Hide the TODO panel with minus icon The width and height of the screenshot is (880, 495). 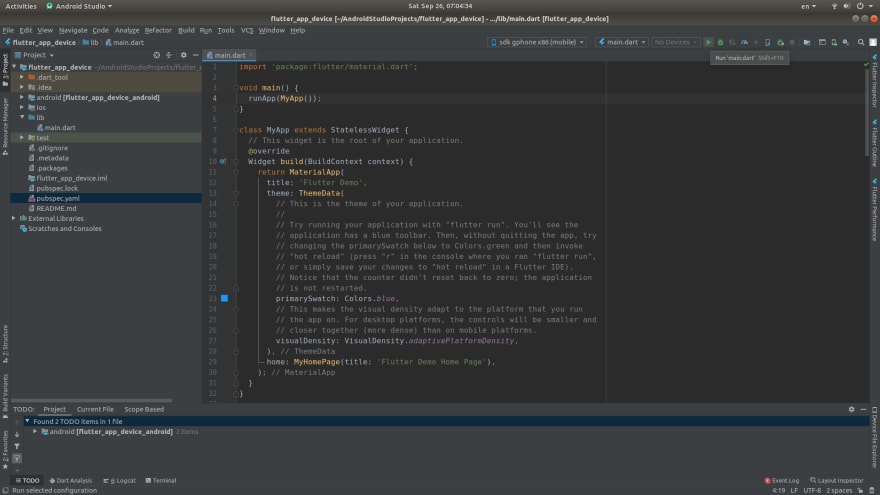click(x=863, y=409)
